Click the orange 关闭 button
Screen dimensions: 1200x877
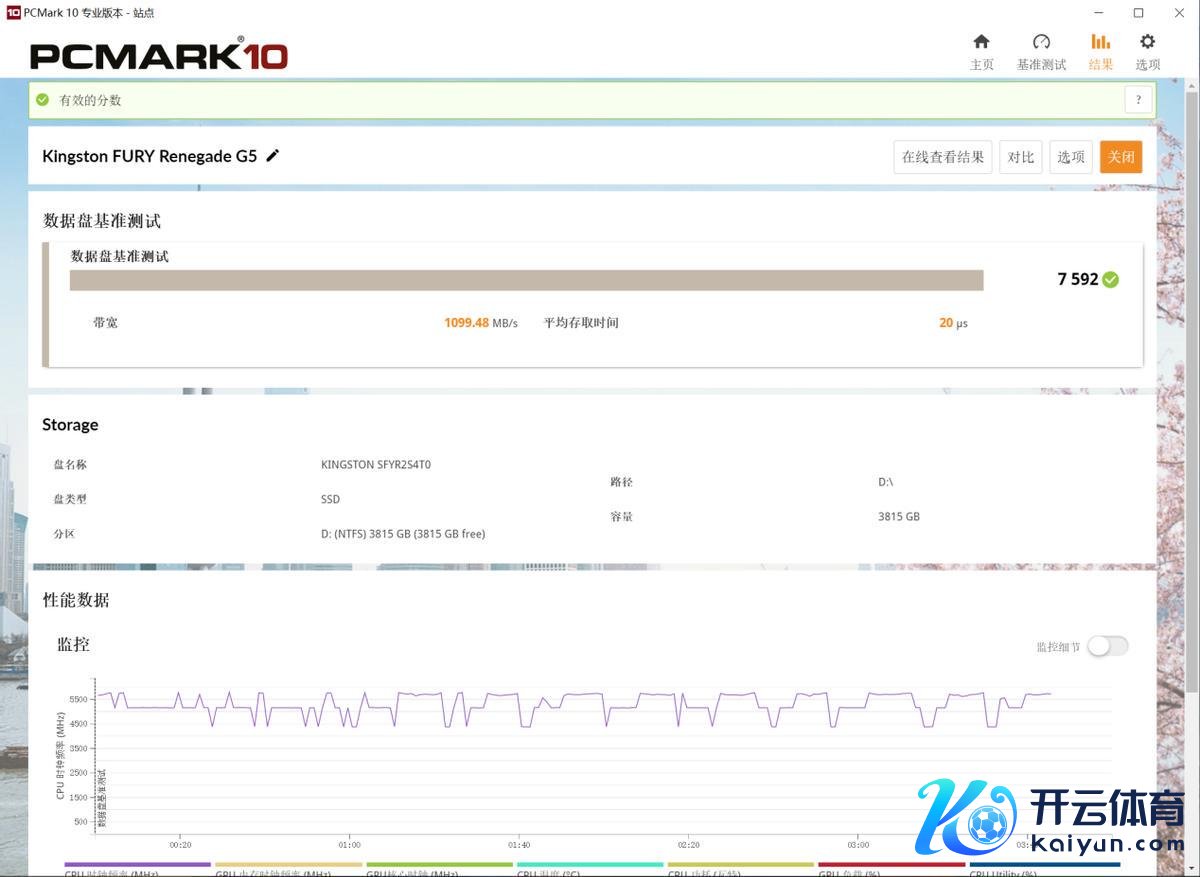[1121, 157]
